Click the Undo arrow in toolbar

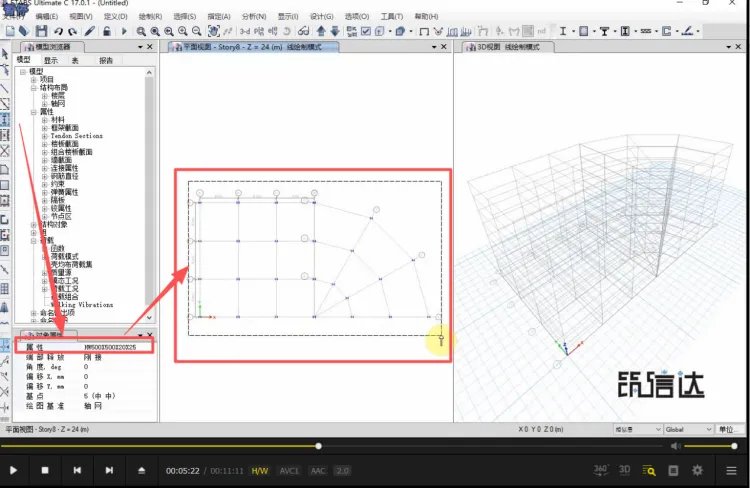tap(58, 31)
